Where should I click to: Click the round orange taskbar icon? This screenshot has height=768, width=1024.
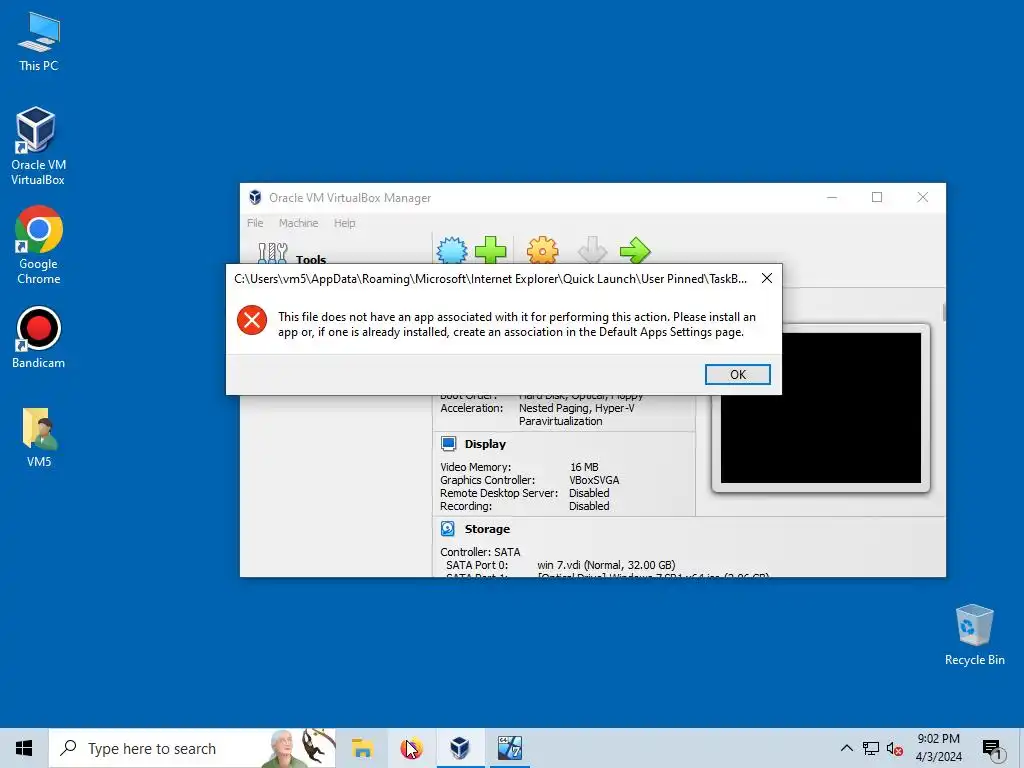point(411,748)
